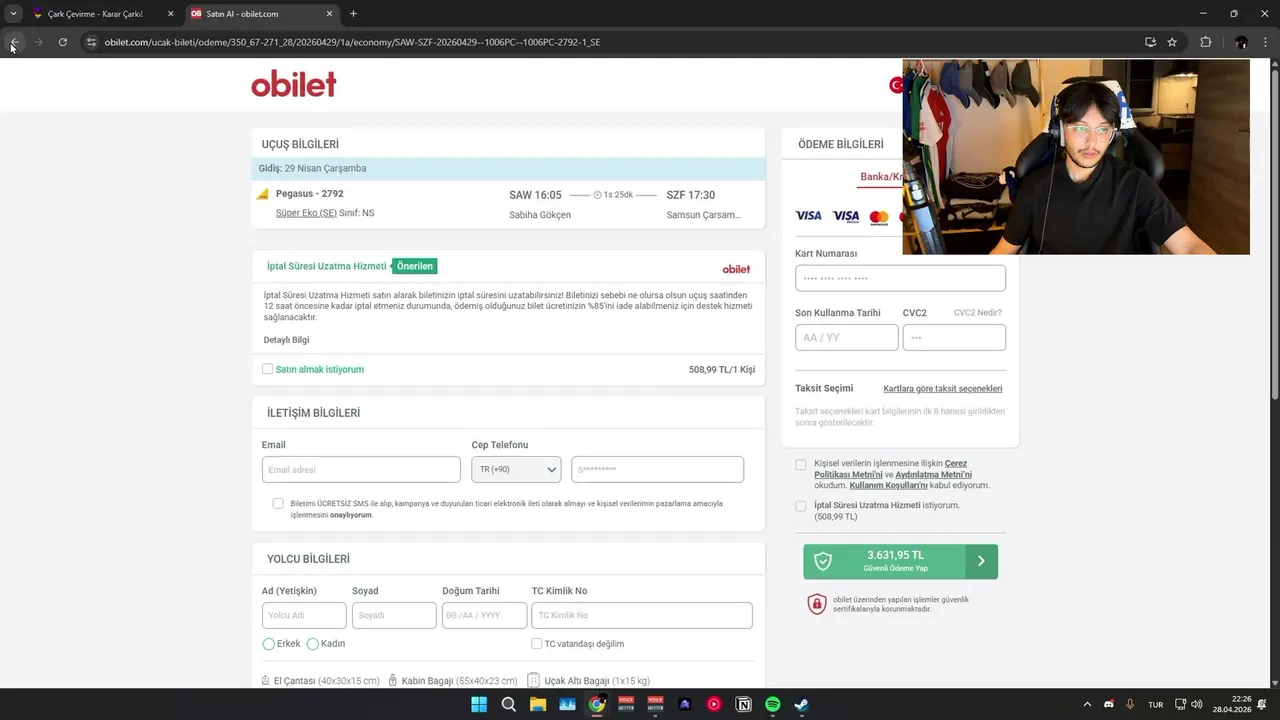Open the tab search dropdown arrow
Screen dimensions: 1280x720
(x=13, y=14)
